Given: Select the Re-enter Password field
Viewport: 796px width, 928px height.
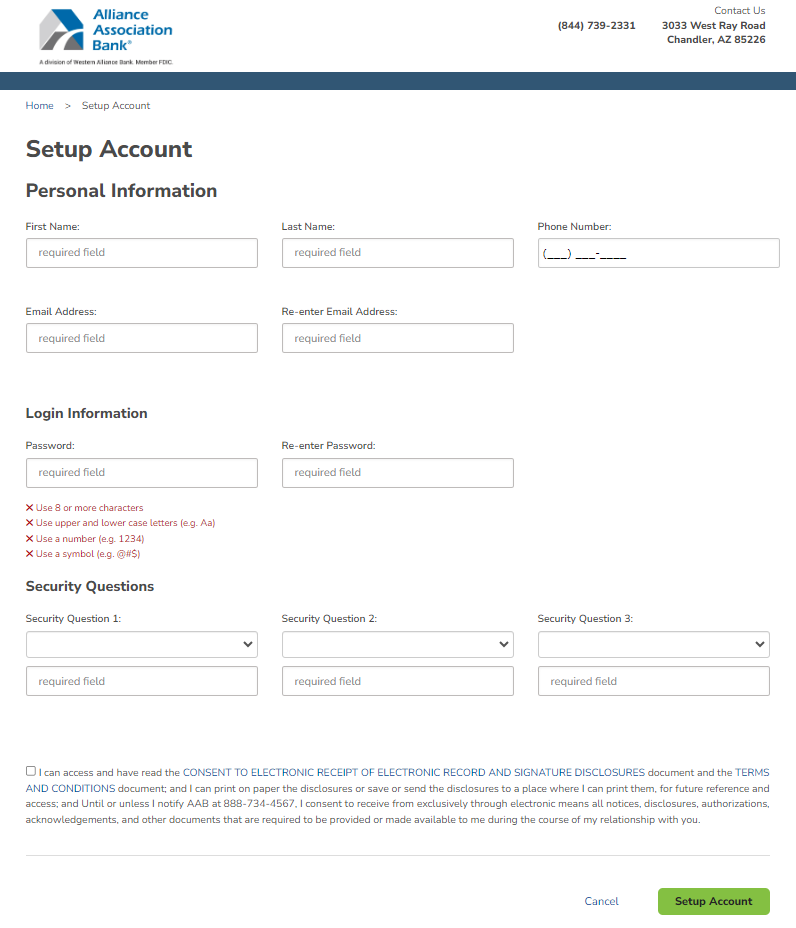Looking at the screenshot, I should click(397, 473).
